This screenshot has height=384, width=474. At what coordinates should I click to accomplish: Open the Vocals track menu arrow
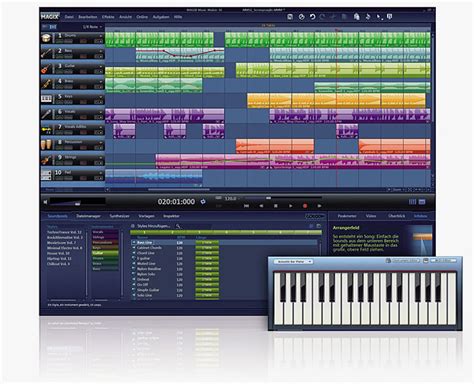[101, 112]
